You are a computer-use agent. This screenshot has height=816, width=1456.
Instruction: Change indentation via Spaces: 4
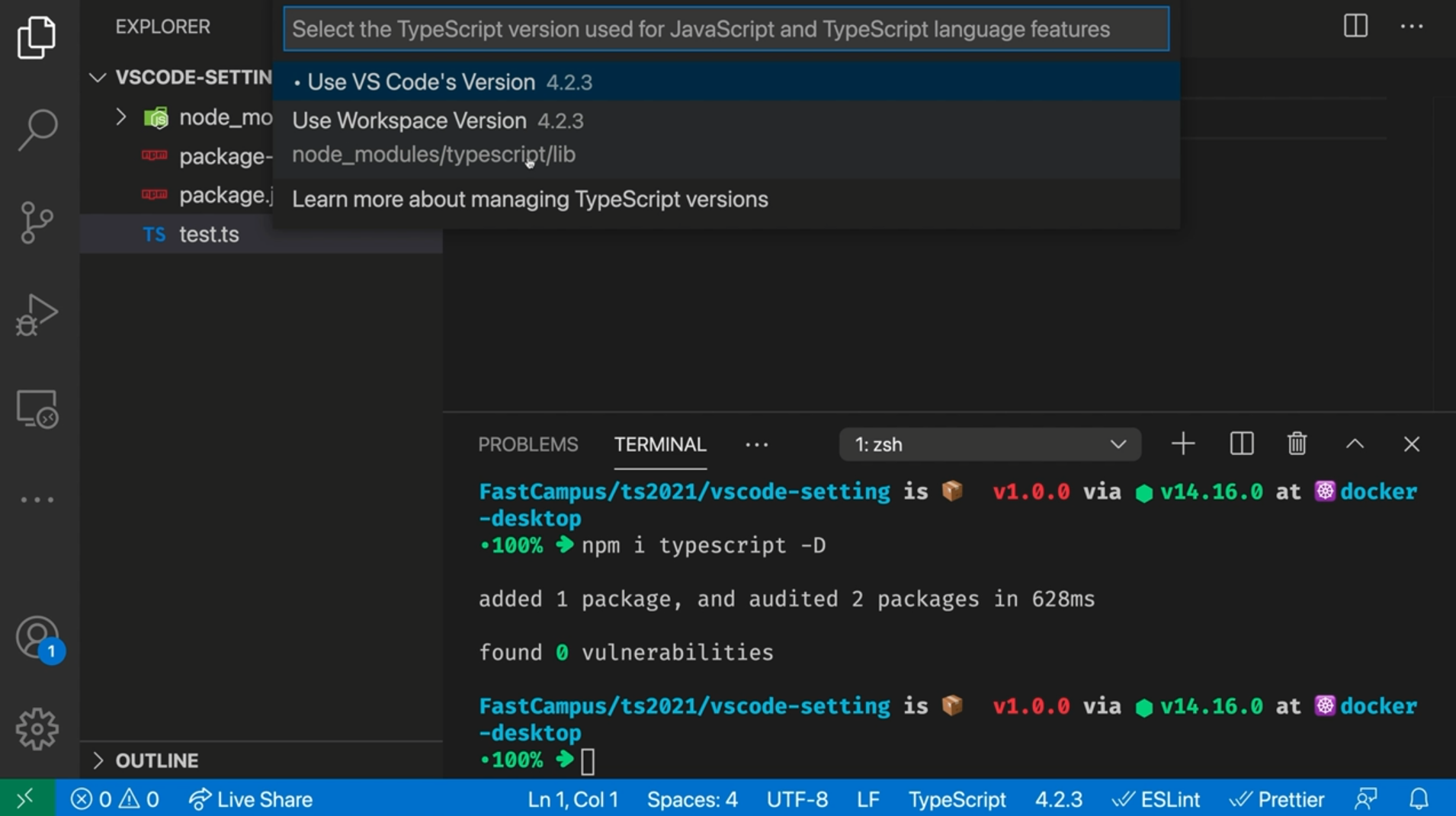pyautogui.click(x=692, y=799)
